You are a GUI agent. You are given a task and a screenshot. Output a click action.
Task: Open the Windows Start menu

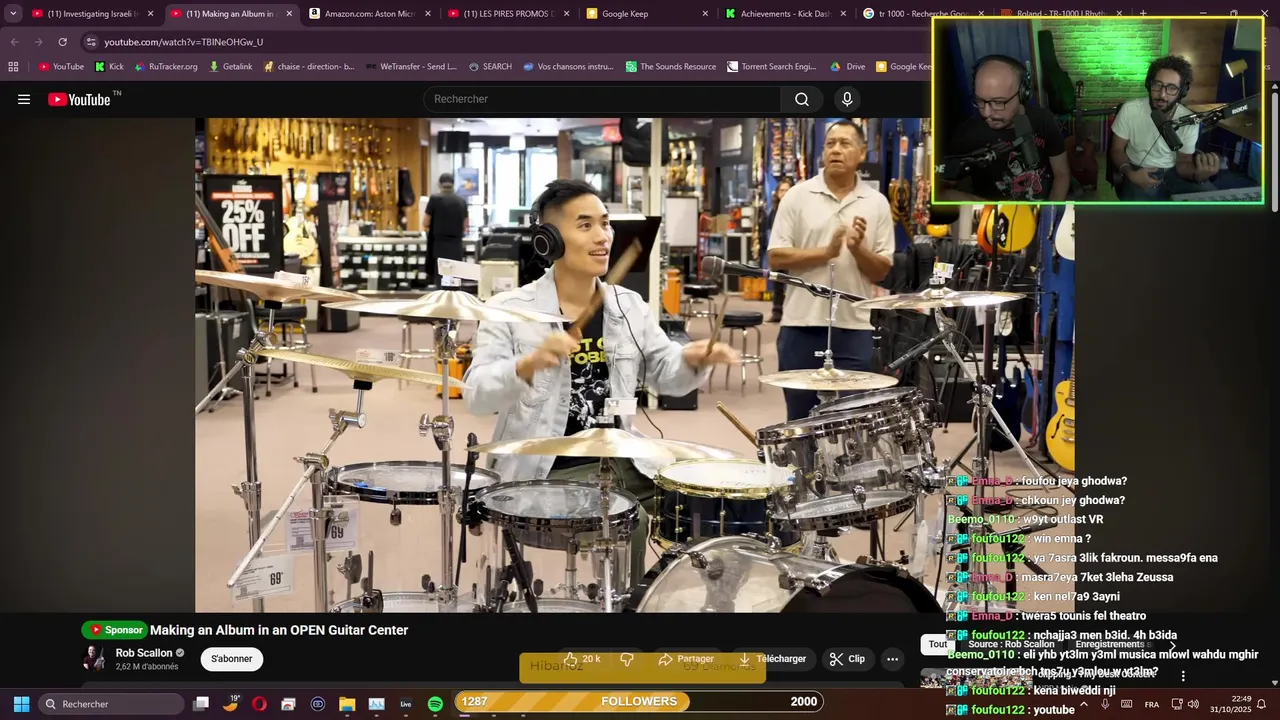click(x=21, y=704)
